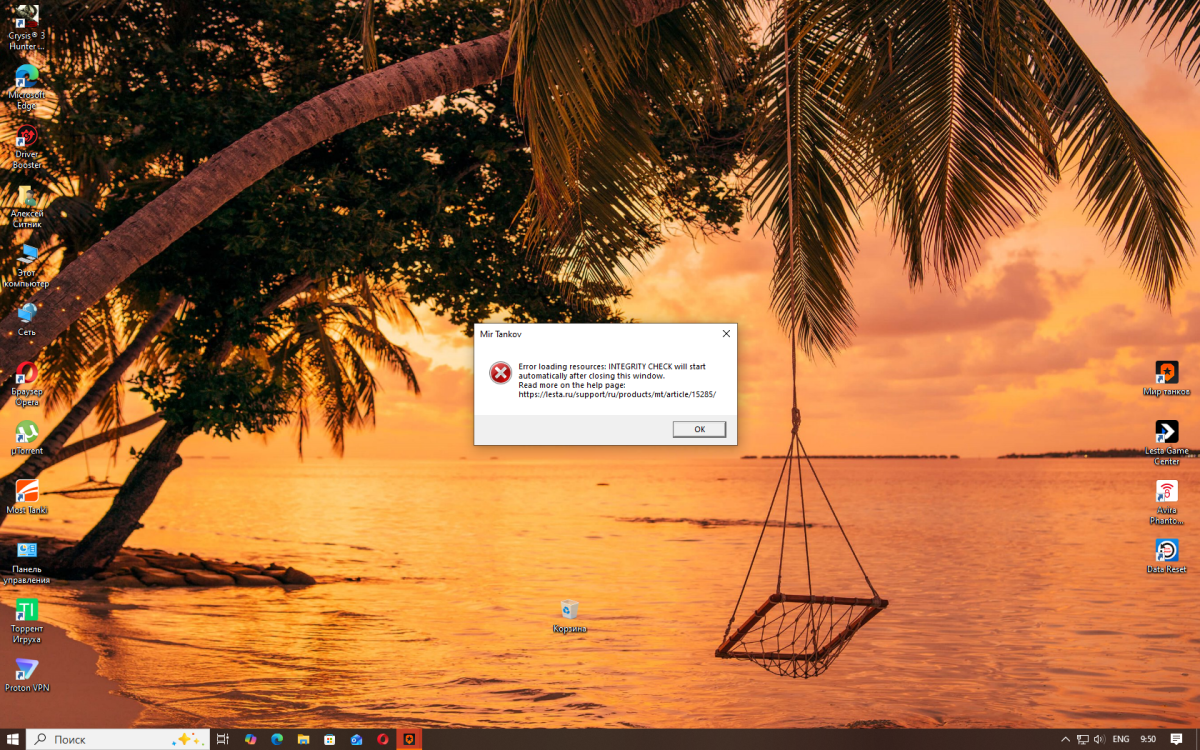
Task: Select the Microsoft Edge desktop shortcut
Action: (x=27, y=87)
